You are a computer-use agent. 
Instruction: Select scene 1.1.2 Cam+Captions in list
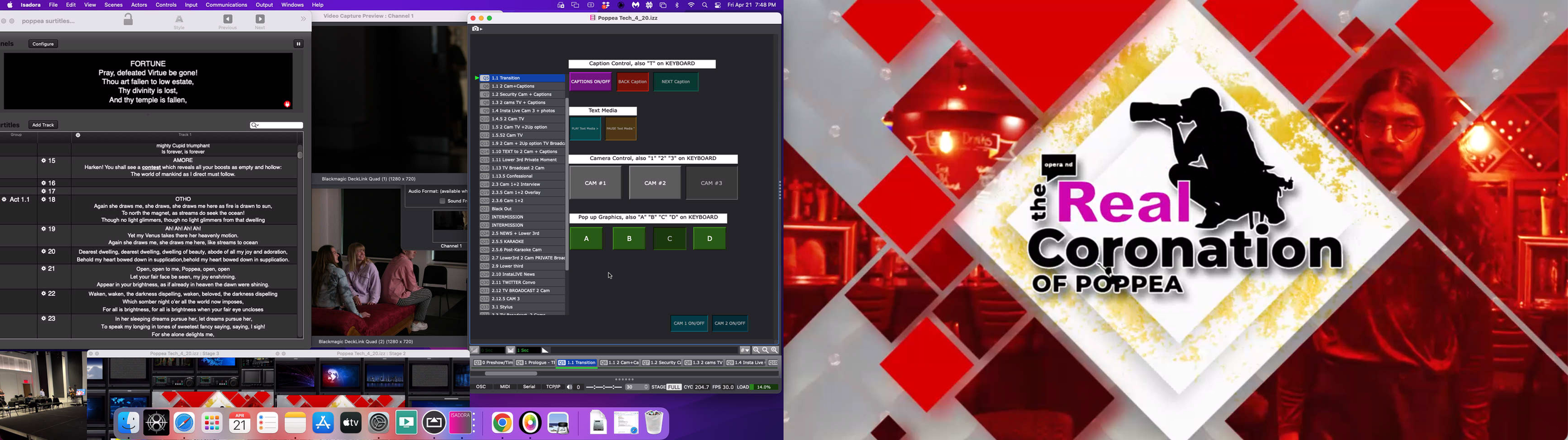point(522,86)
